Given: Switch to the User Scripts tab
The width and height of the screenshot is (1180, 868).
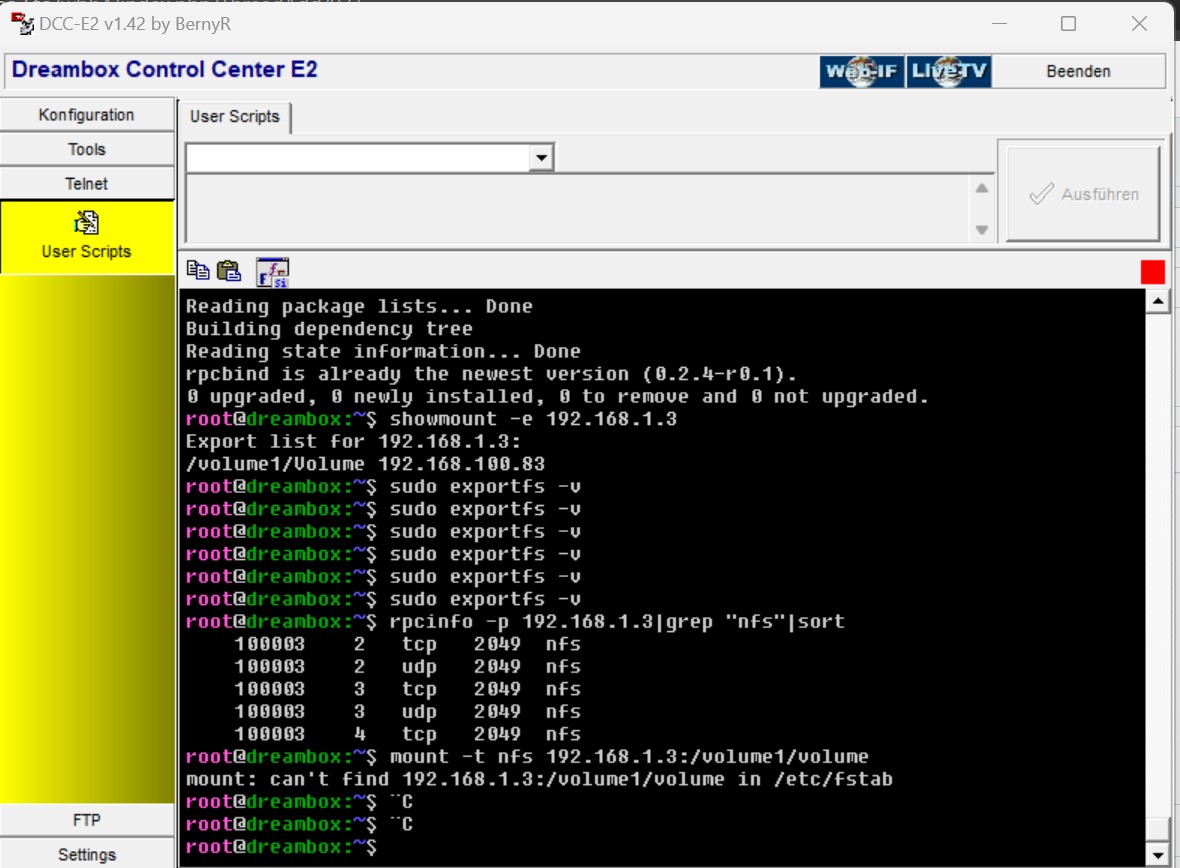Looking at the screenshot, I should (x=235, y=116).
